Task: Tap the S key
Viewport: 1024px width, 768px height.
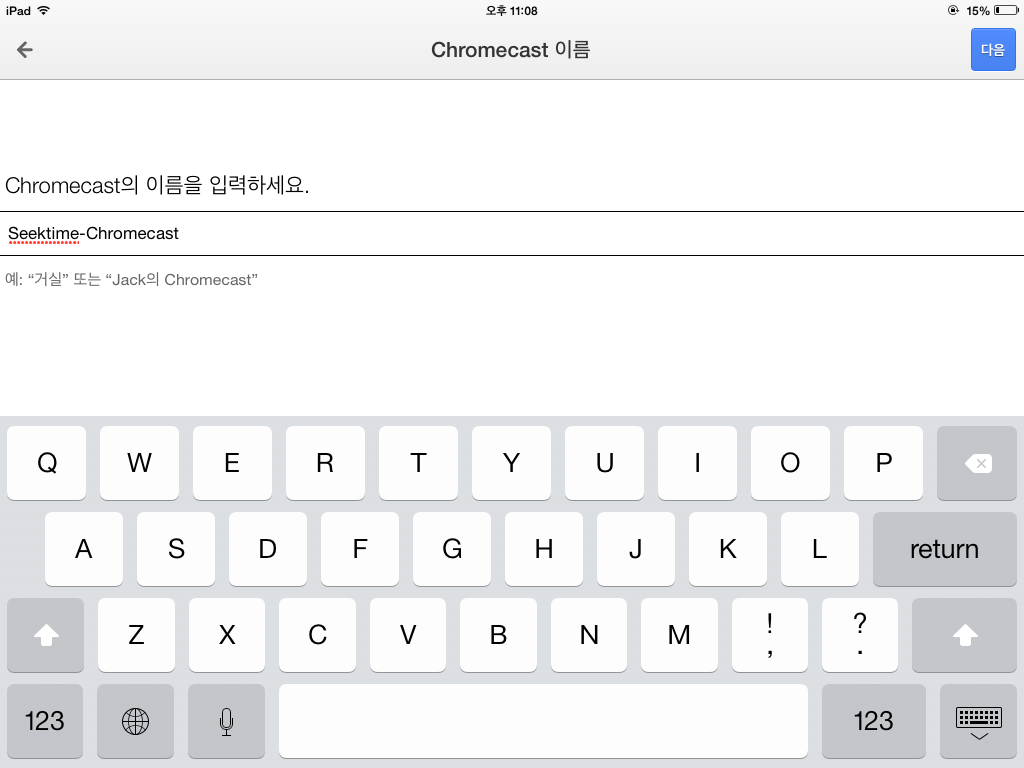Action: click(x=176, y=549)
